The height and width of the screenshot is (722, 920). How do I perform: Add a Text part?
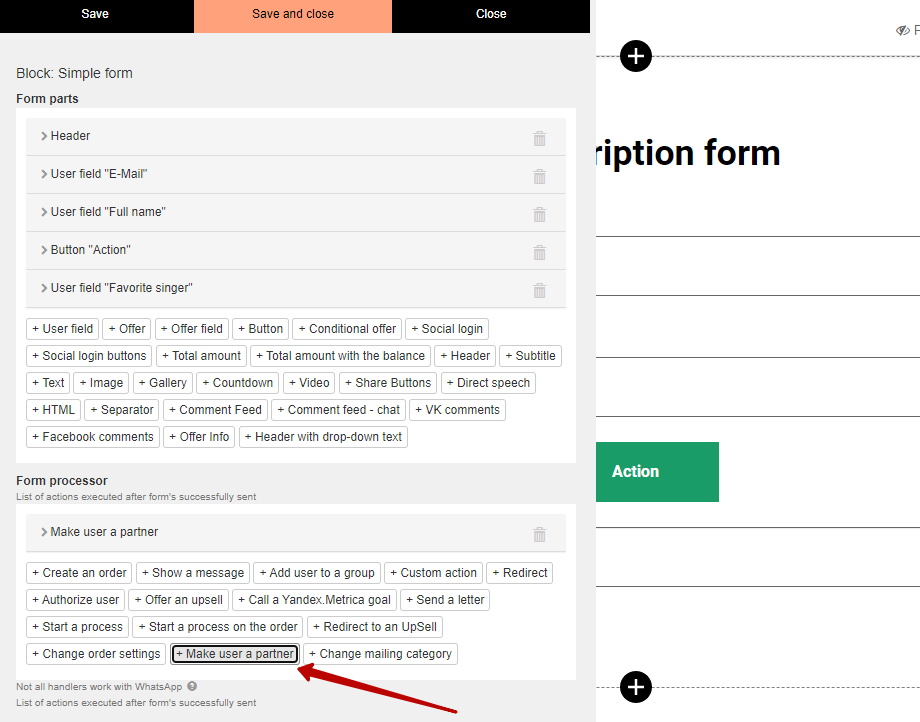[x=48, y=383]
